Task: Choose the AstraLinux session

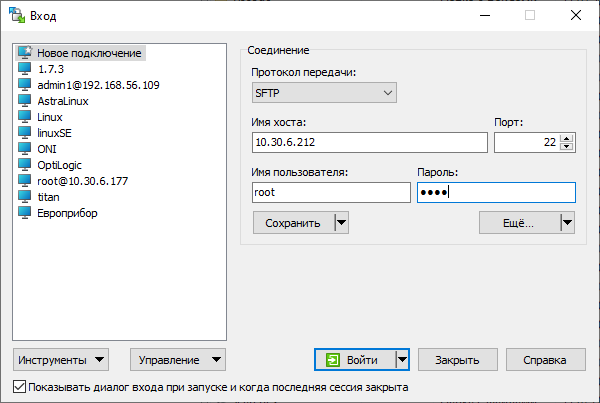Action: [63, 101]
